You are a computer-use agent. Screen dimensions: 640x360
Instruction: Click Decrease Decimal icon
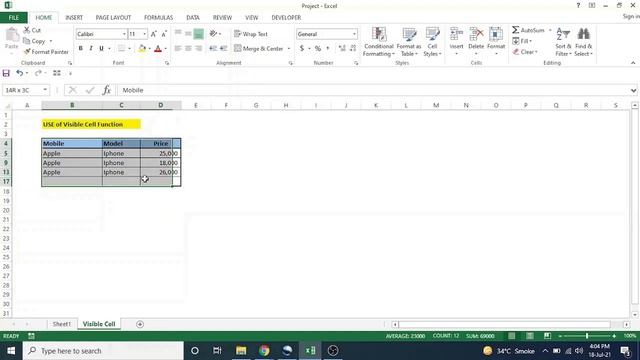[x=353, y=49]
